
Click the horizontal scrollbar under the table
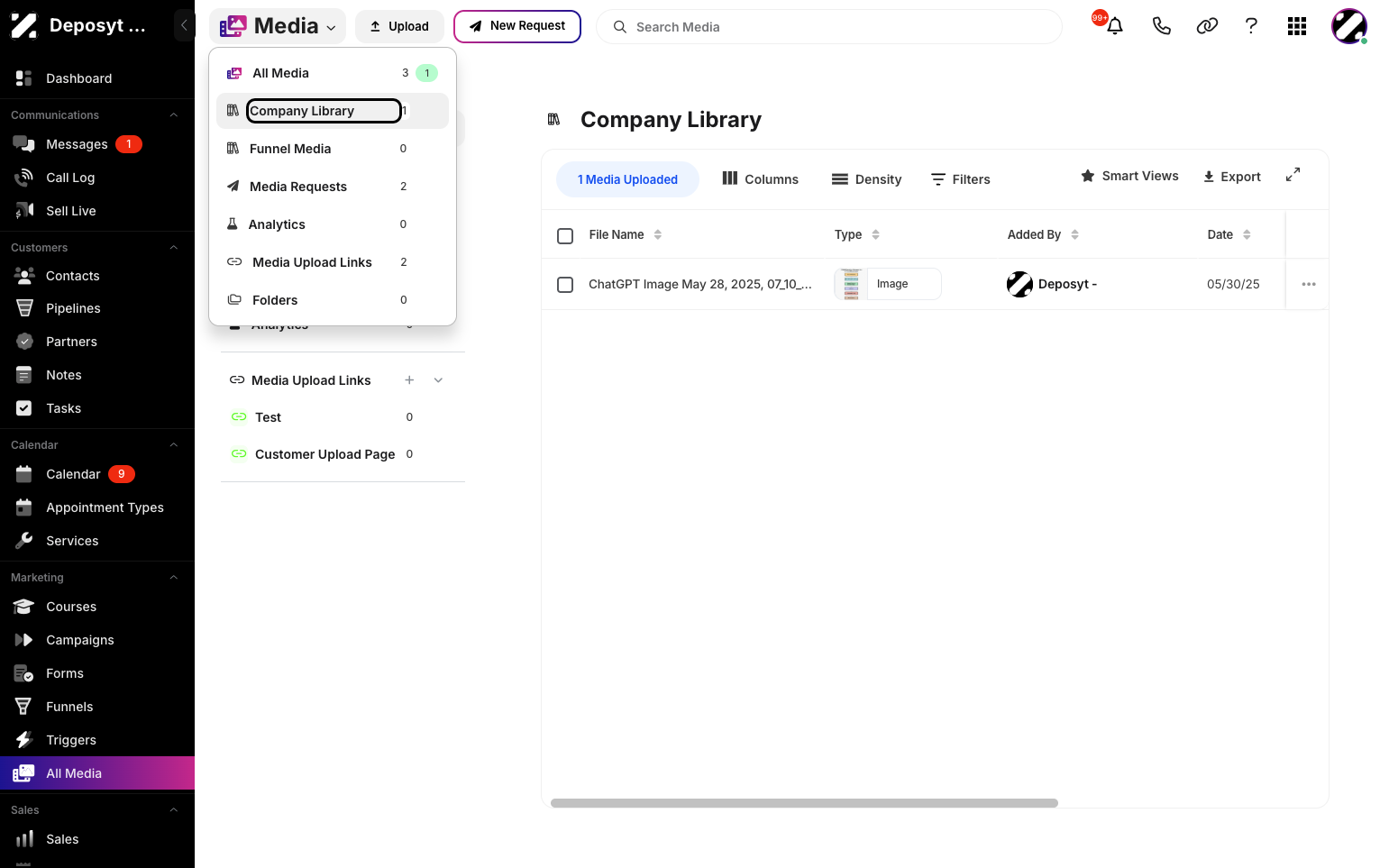[804, 803]
